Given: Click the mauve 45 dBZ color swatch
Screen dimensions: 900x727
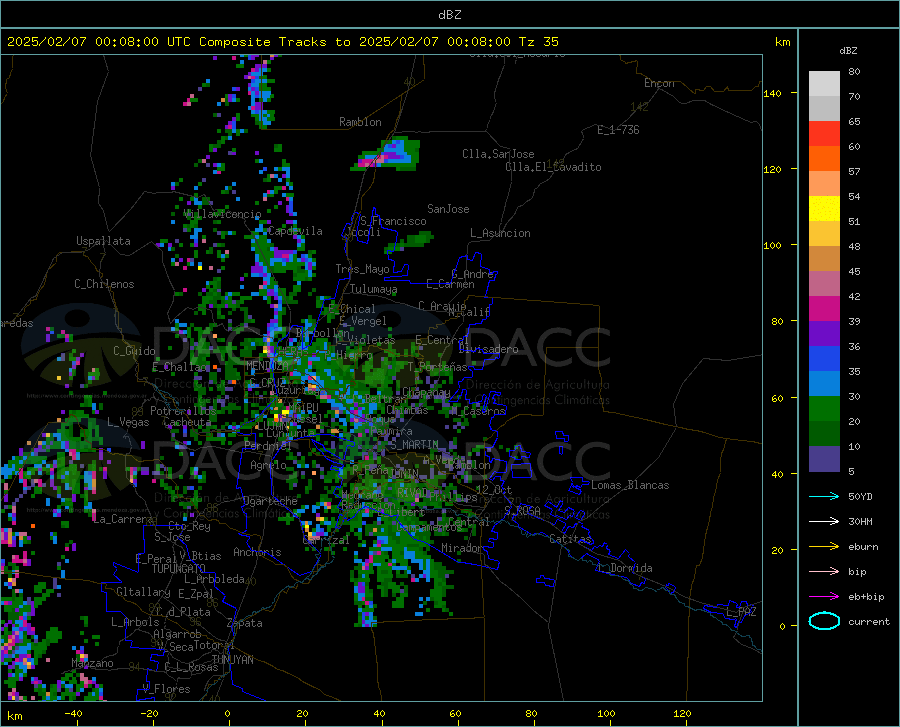Looking at the screenshot, I should pyautogui.click(x=824, y=283).
